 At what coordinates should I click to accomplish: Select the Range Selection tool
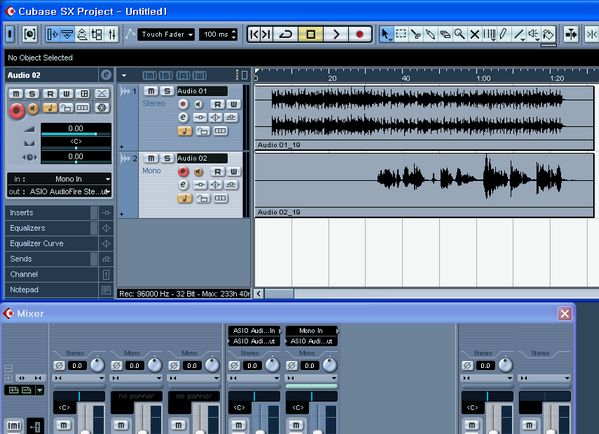(401, 35)
